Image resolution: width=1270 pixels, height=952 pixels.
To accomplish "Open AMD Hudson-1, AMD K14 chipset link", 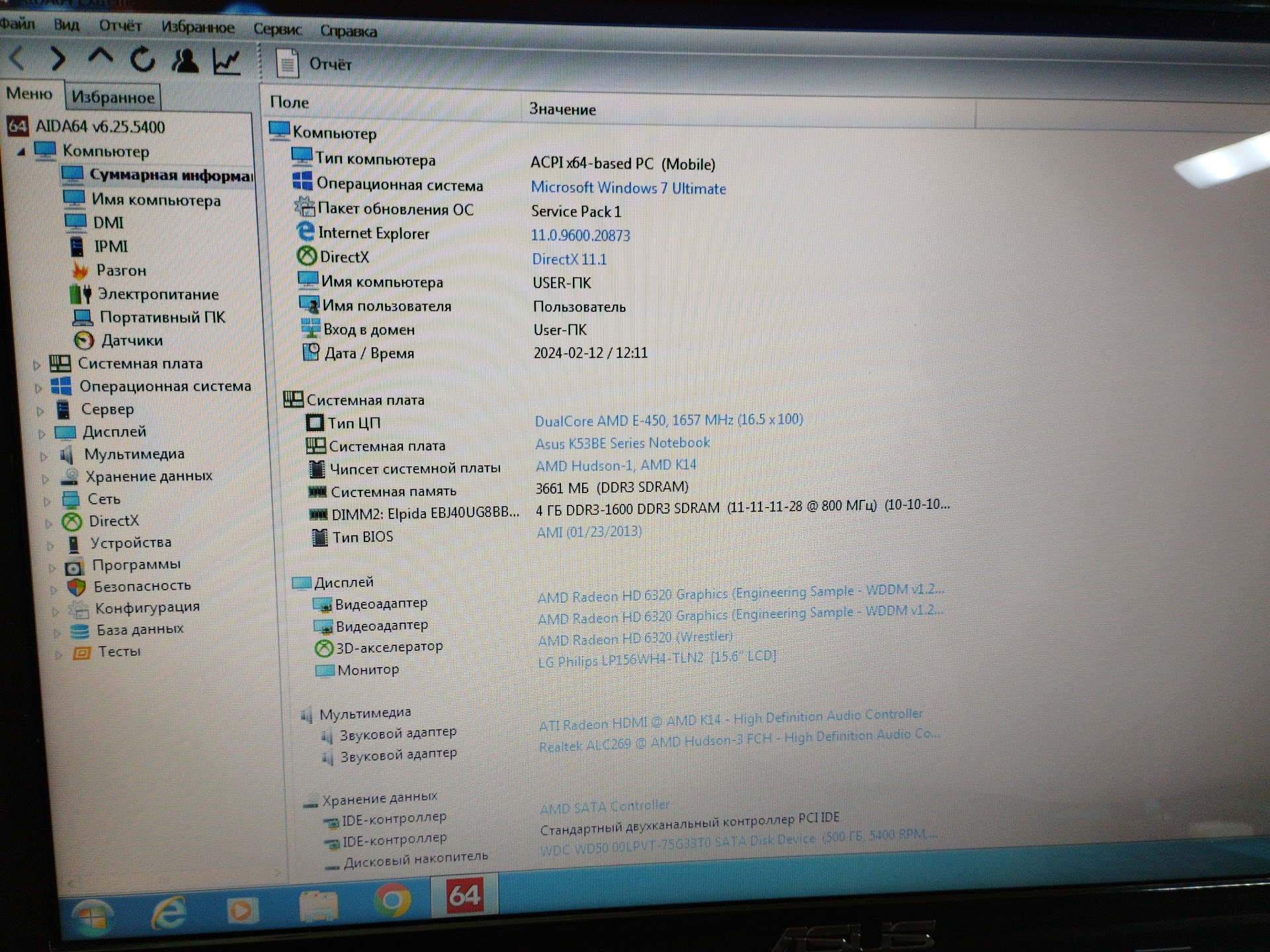I will (x=616, y=465).
